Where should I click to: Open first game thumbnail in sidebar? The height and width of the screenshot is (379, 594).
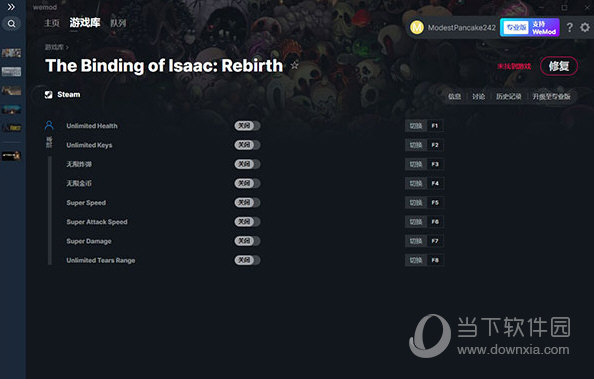(11, 53)
